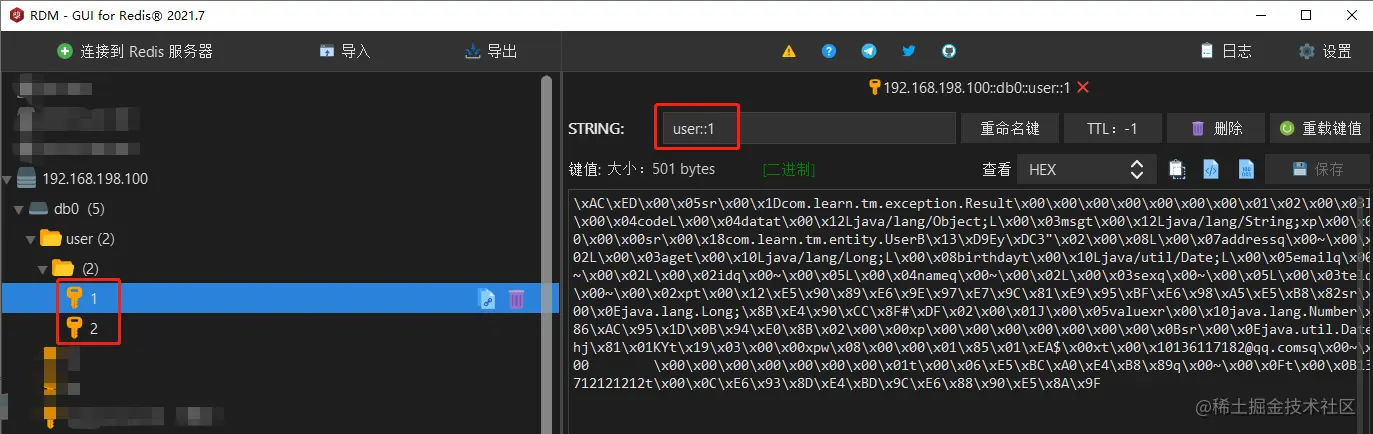Click the key name field user::1

(808, 128)
